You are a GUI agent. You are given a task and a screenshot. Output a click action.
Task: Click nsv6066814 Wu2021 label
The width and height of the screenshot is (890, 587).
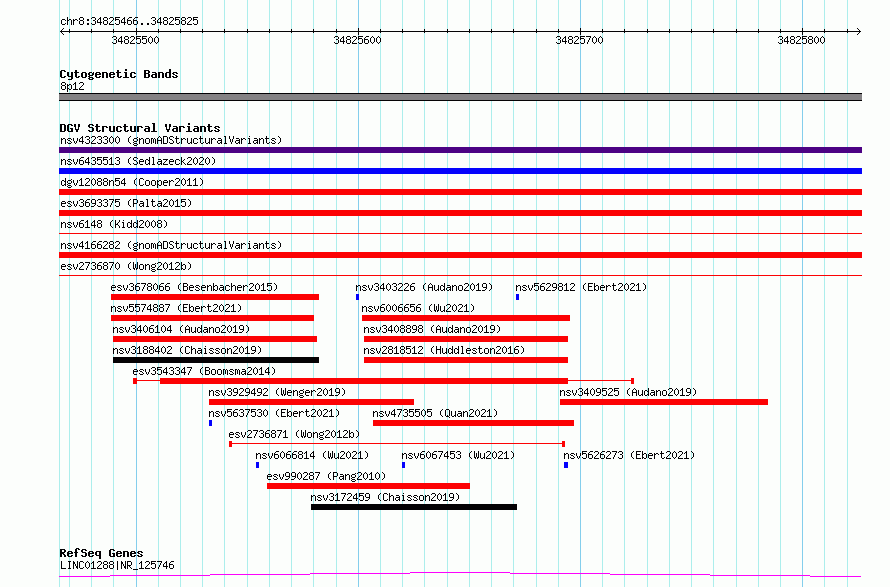(312, 455)
